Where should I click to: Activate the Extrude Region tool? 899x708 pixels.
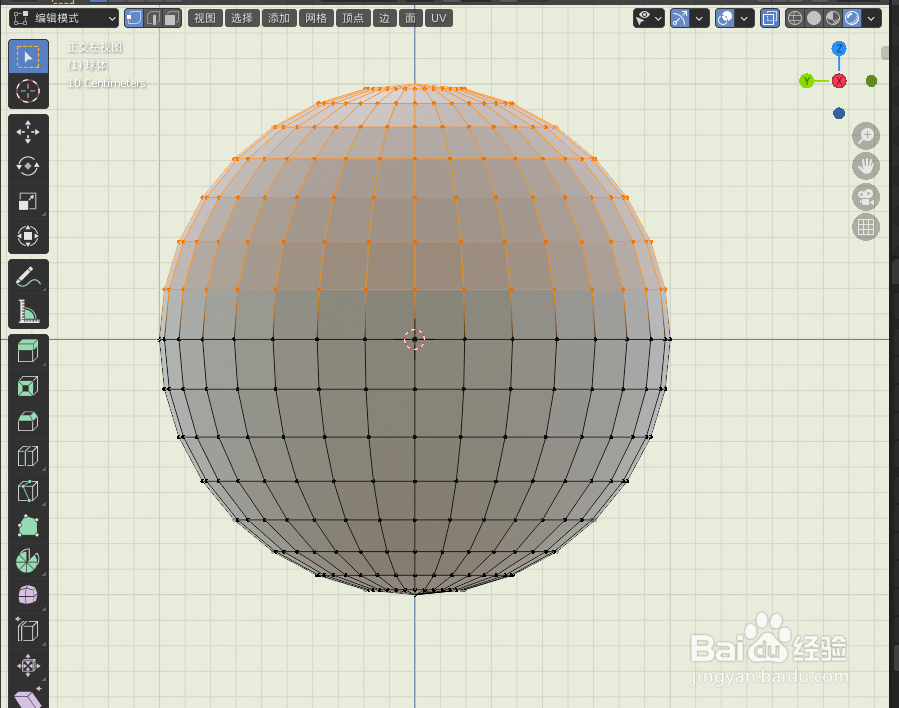(x=28, y=350)
